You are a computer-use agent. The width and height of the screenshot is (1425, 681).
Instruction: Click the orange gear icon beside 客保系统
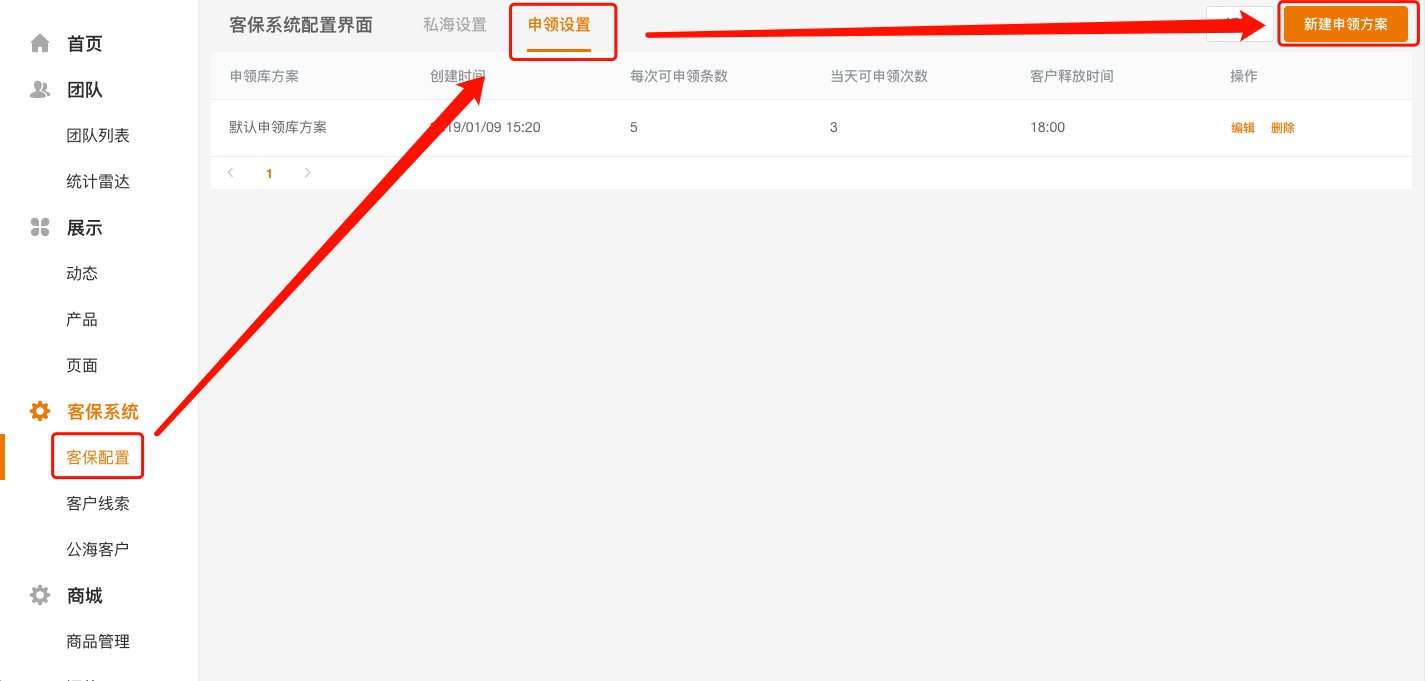coord(40,411)
